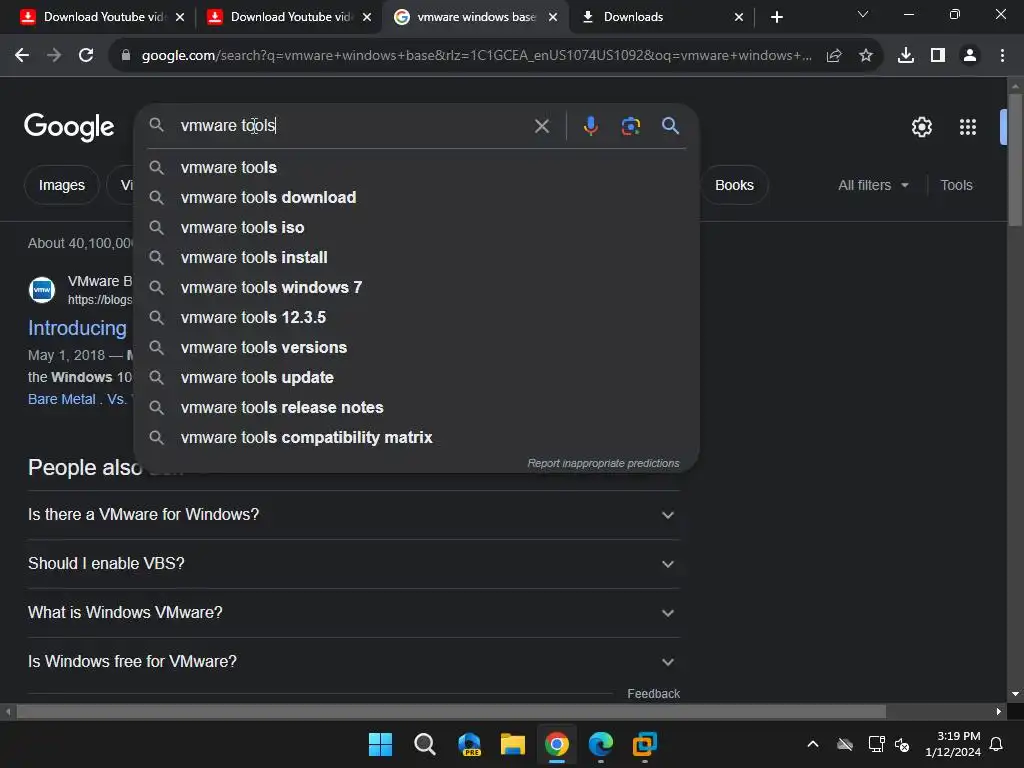Click the address bar URL

click(476, 56)
